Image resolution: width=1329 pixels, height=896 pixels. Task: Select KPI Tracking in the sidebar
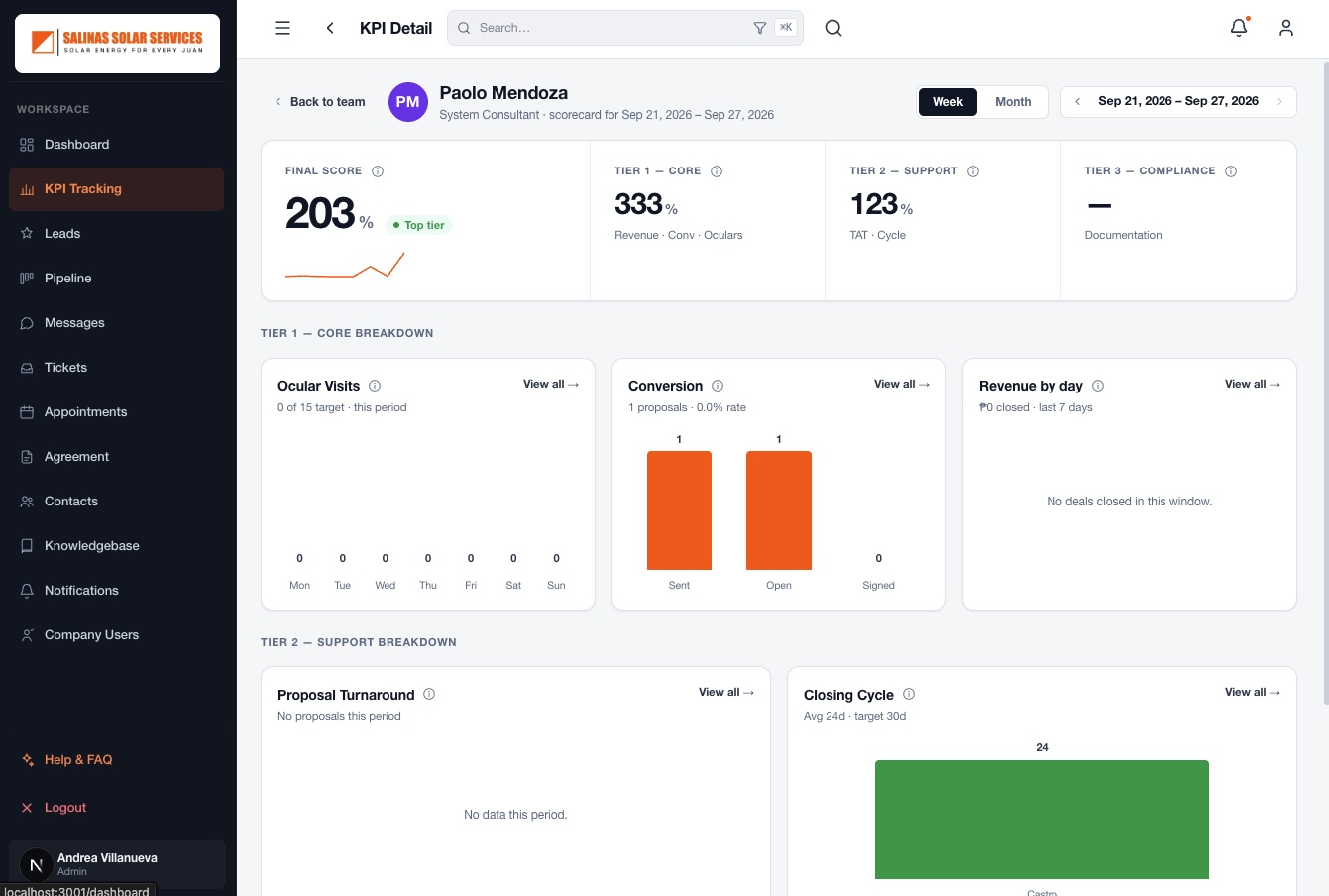[117, 189]
